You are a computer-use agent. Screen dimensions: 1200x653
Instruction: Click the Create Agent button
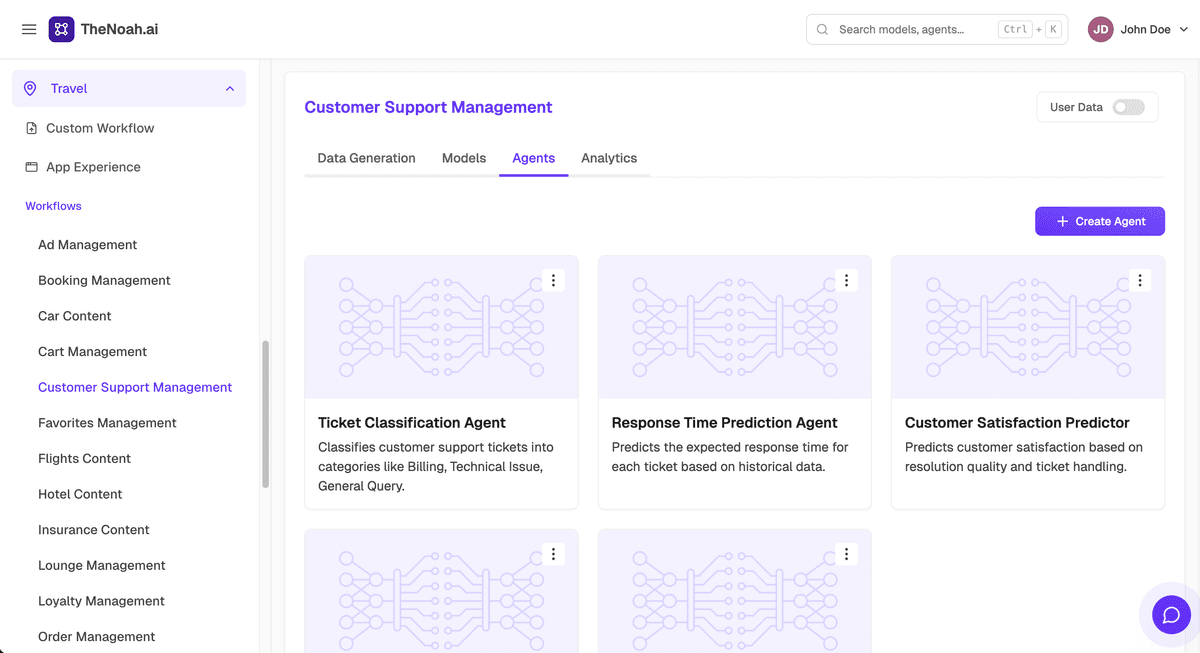pyautogui.click(x=1100, y=222)
